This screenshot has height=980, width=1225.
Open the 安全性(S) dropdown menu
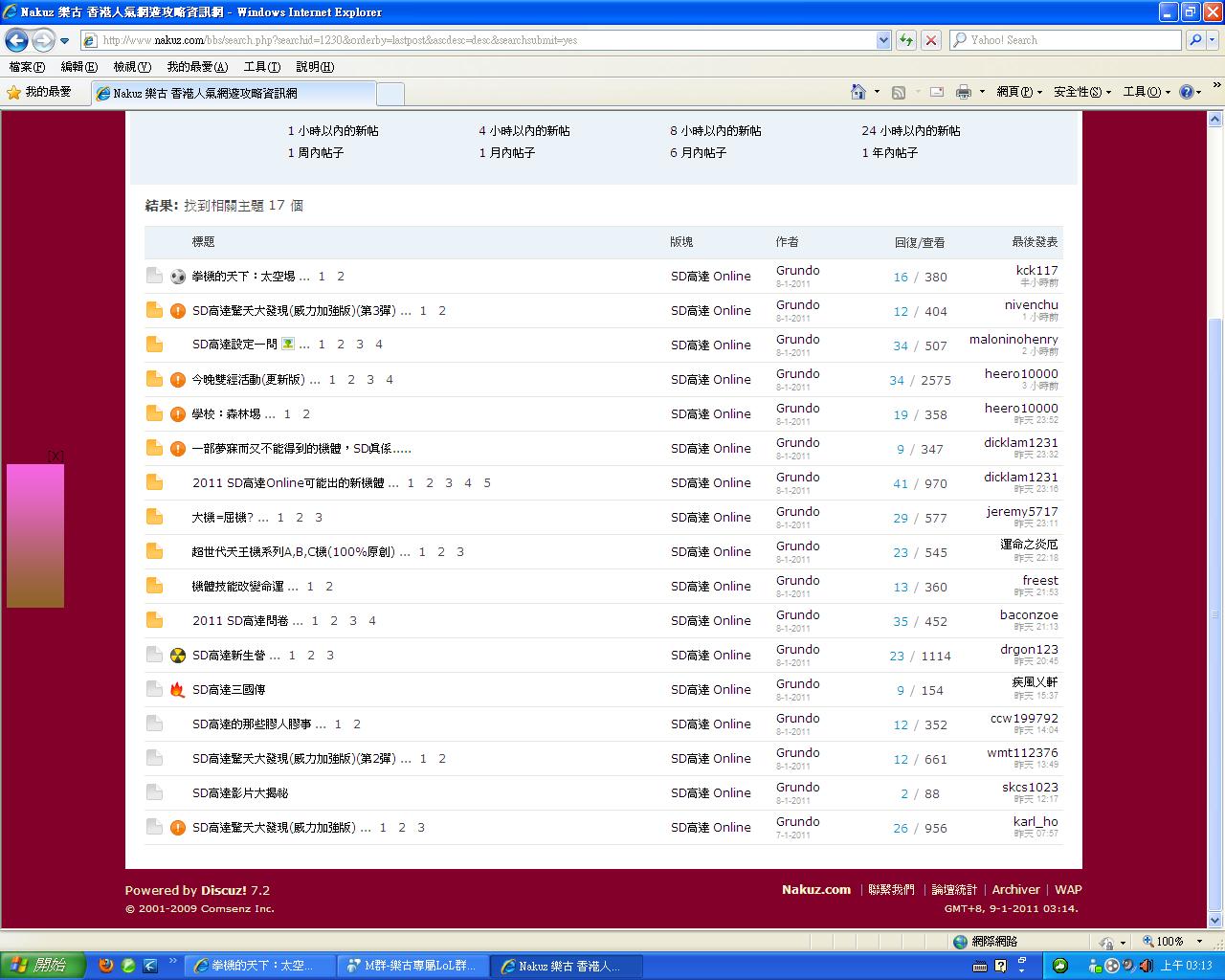tap(1081, 92)
